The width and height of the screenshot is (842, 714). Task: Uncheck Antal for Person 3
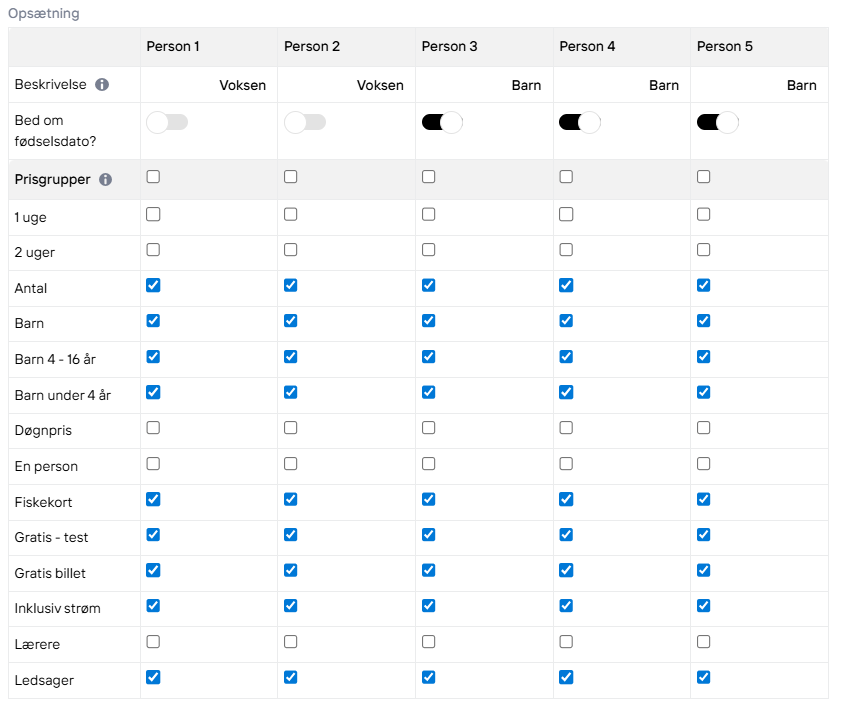(x=429, y=285)
